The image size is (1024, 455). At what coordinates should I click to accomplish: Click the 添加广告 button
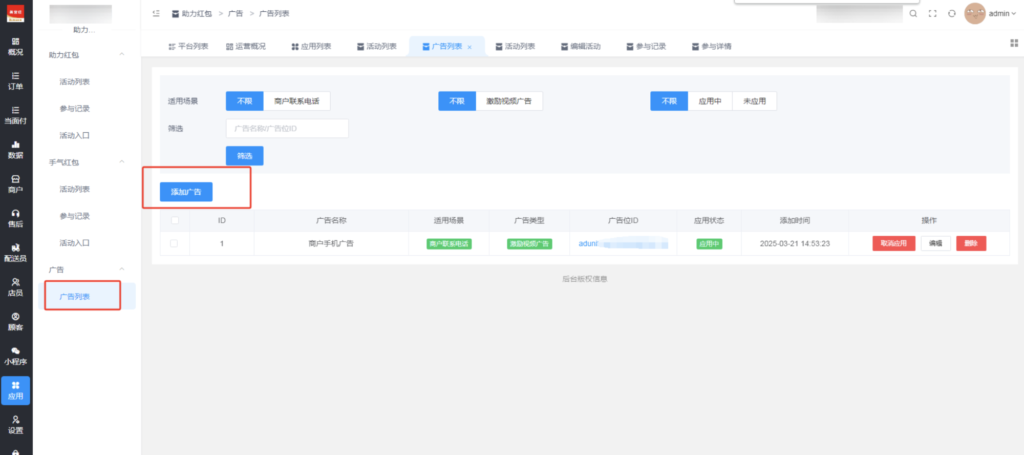186,191
